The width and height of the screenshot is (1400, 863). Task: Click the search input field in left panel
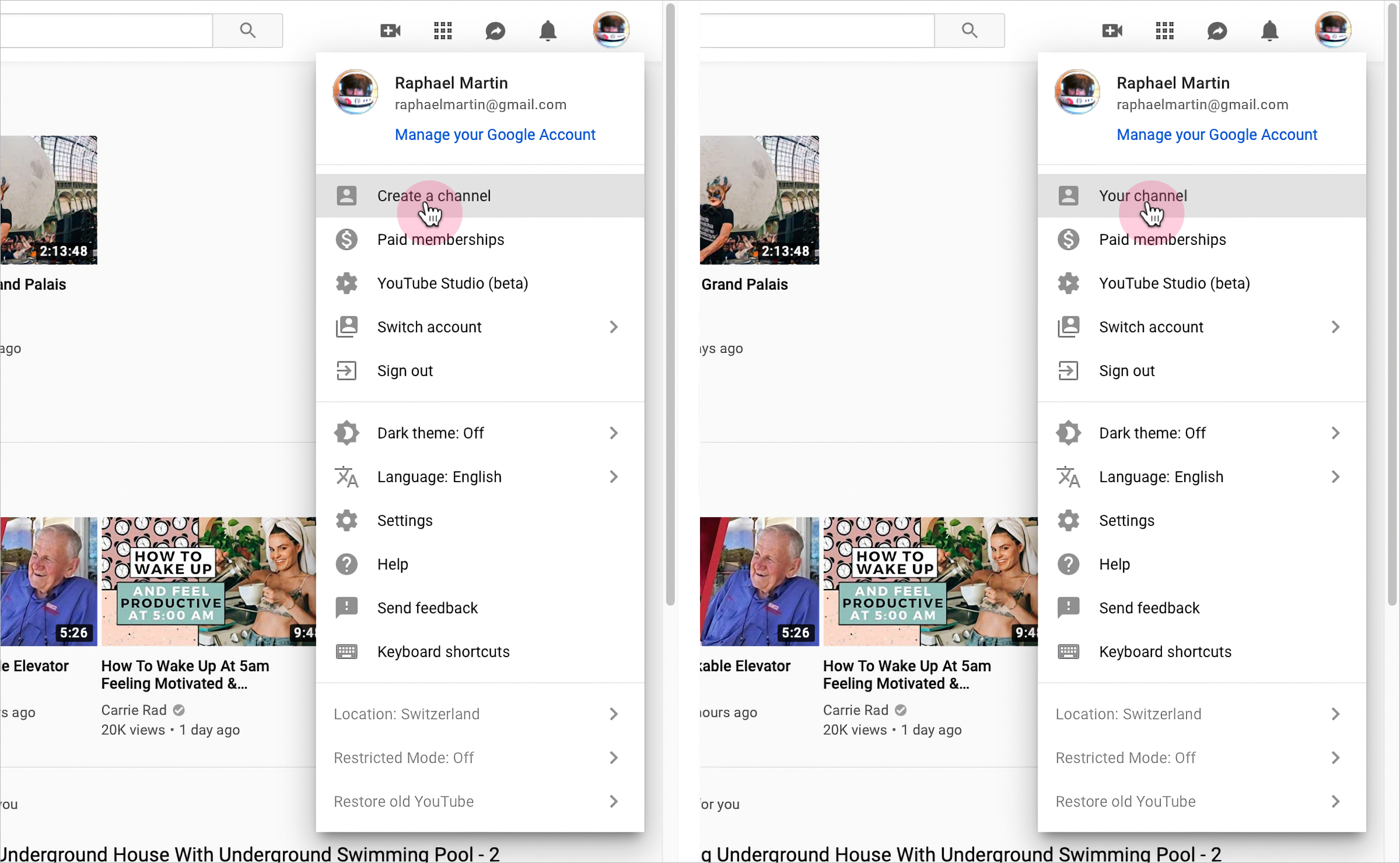(106, 30)
